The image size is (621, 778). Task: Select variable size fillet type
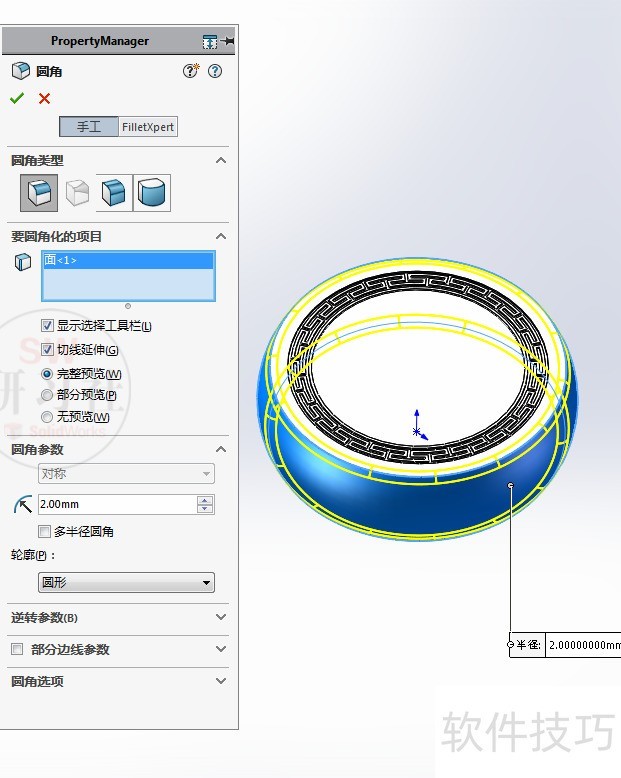tap(77, 193)
